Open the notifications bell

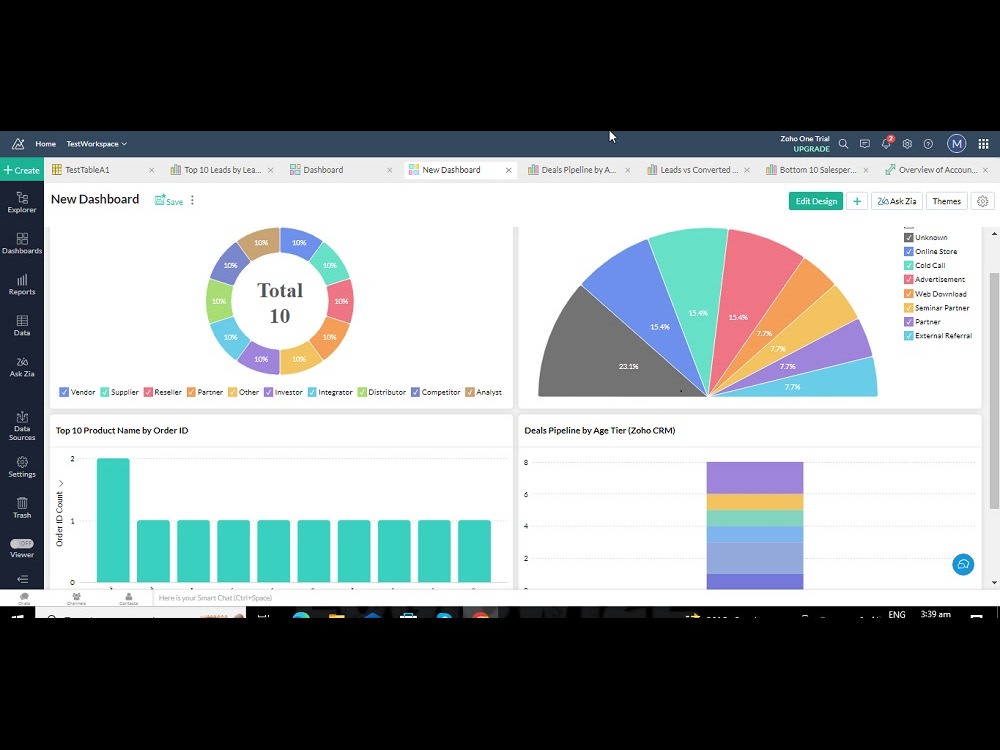pyautogui.click(x=886, y=143)
